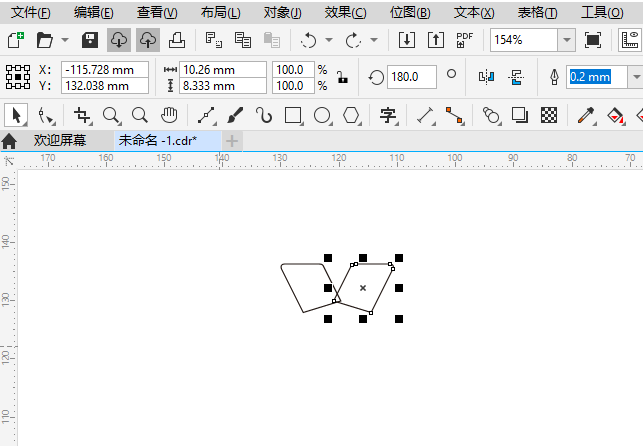This screenshot has height=446, width=643.
Task: Toggle the lock ratio padlock
Action: tap(342, 77)
